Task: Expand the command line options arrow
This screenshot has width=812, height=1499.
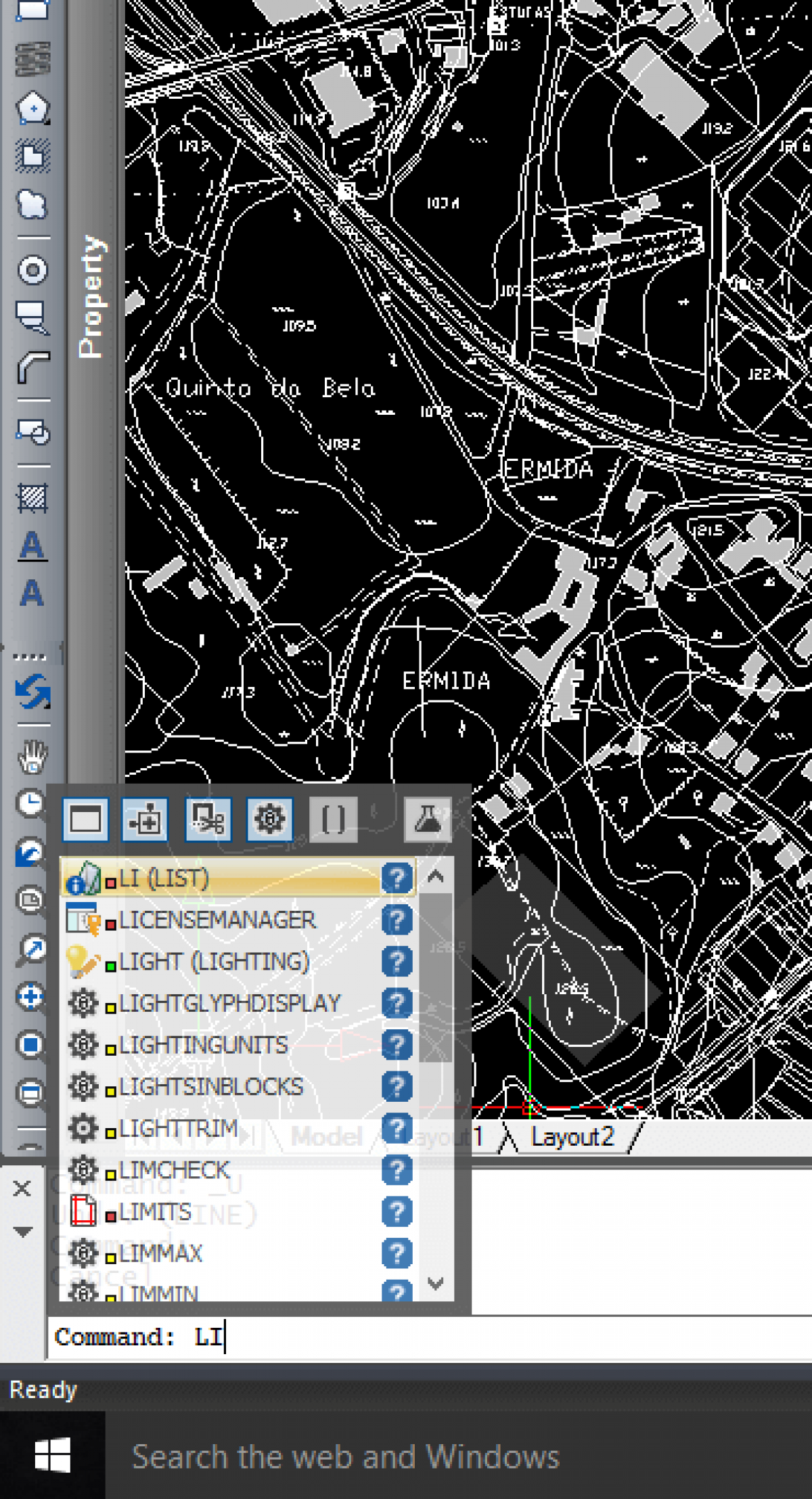Action: [x=22, y=1232]
